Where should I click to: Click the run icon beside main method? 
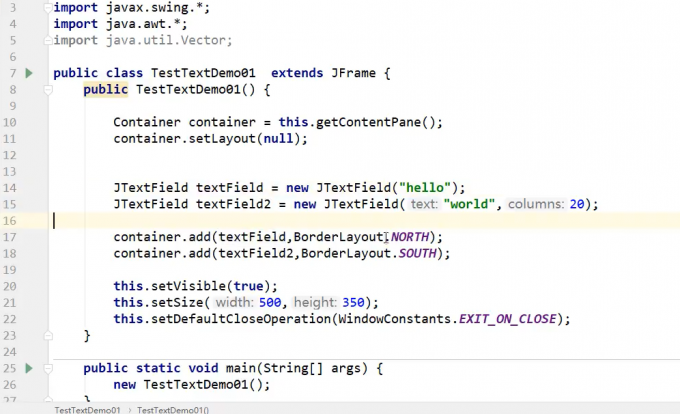pos(29,368)
